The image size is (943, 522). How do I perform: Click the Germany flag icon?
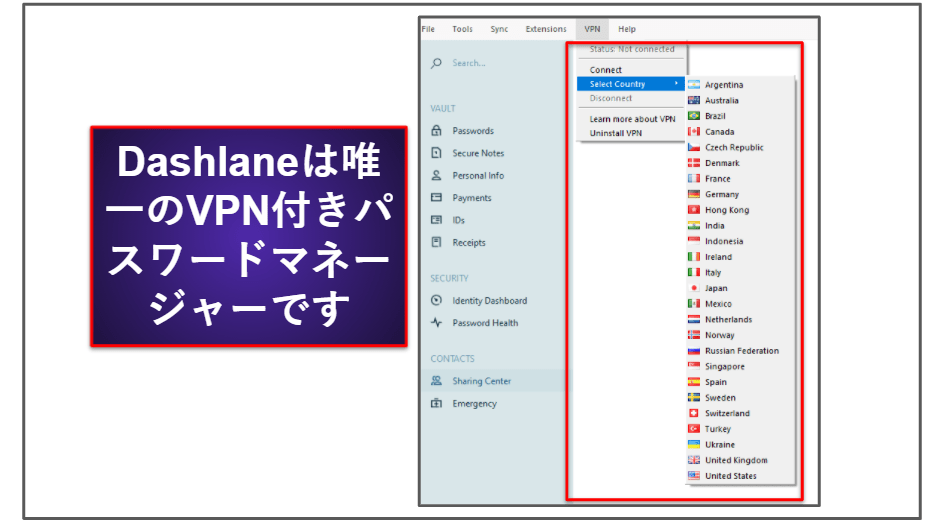693,194
